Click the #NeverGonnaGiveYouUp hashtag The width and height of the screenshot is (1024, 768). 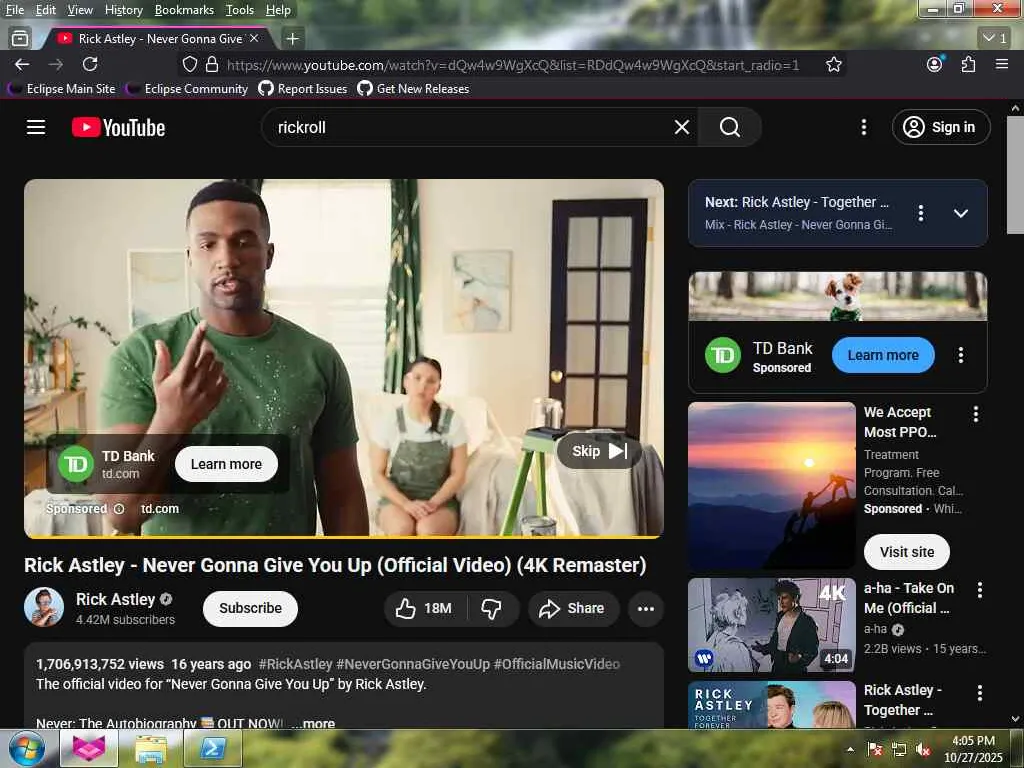pos(413,664)
